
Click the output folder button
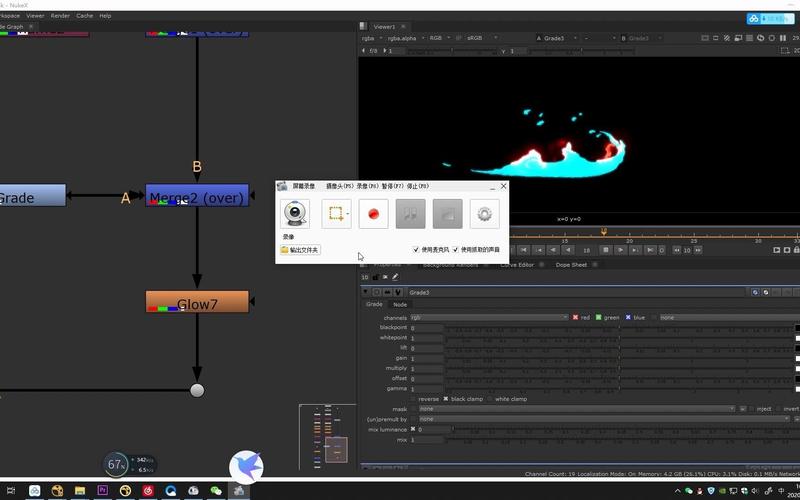coord(300,250)
